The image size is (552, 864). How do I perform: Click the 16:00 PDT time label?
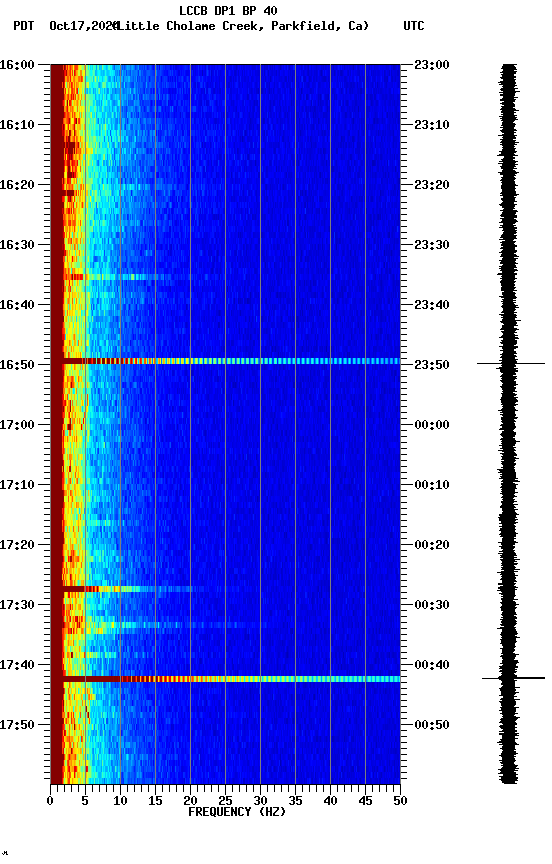(17, 65)
